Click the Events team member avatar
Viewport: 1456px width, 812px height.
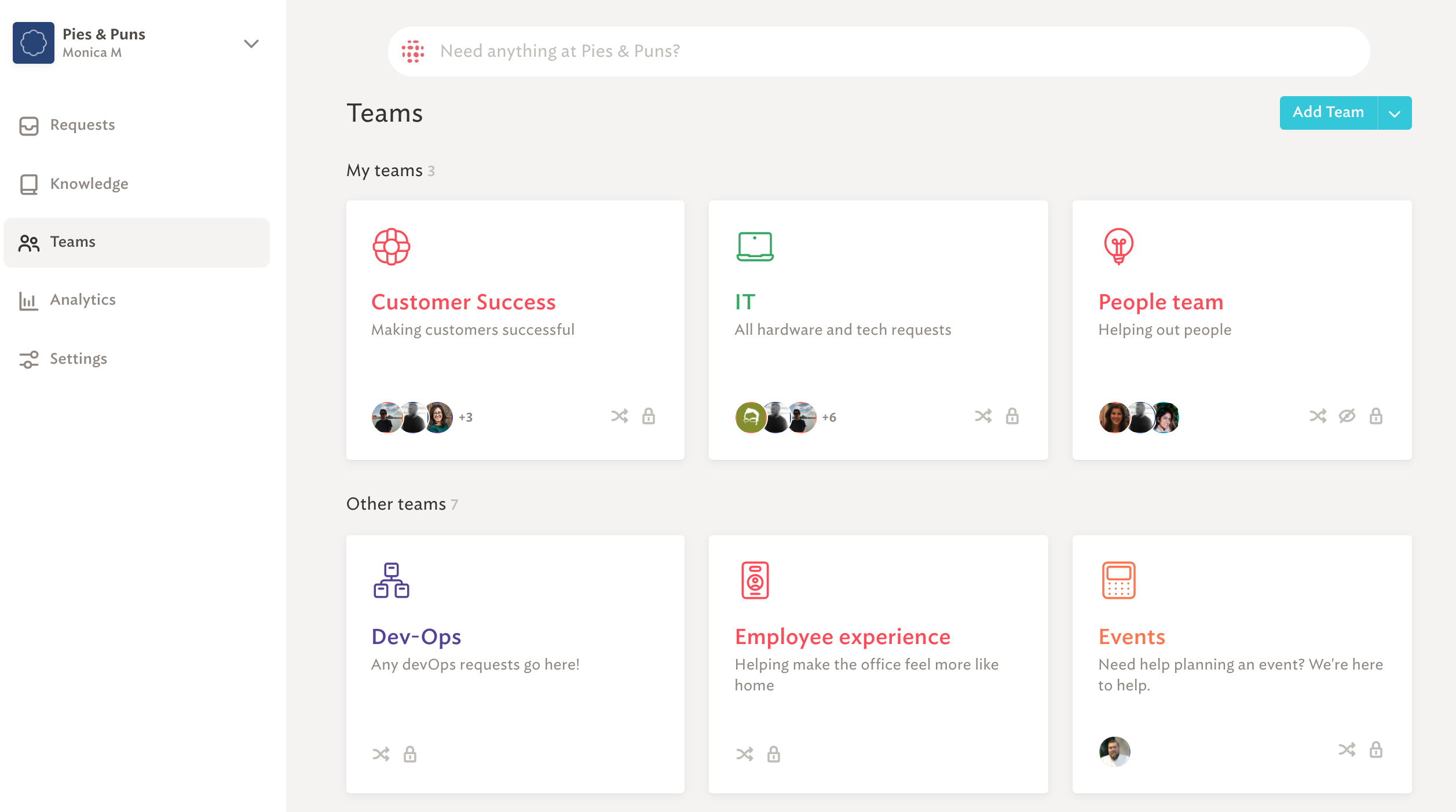tap(1114, 751)
